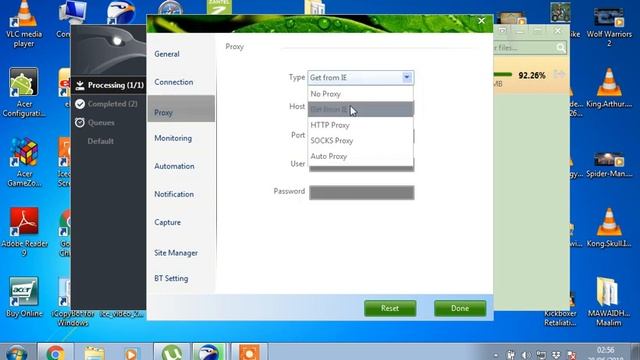Click the orange recorder icon in taskbar
Image resolution: width=640 pixels, height=360 pixels.
(x=249, y=352)
